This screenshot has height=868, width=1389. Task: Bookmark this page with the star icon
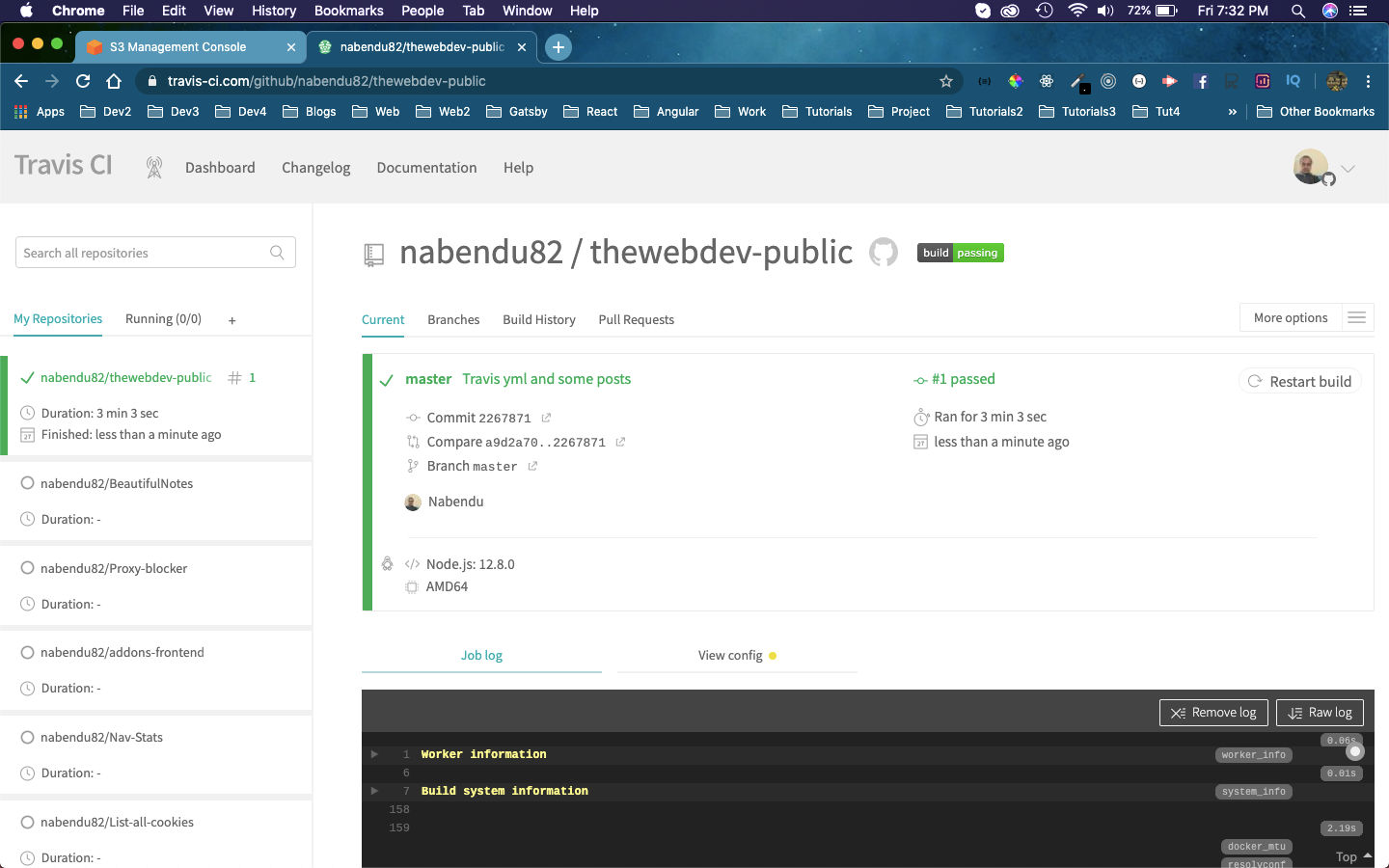point(946,81)
